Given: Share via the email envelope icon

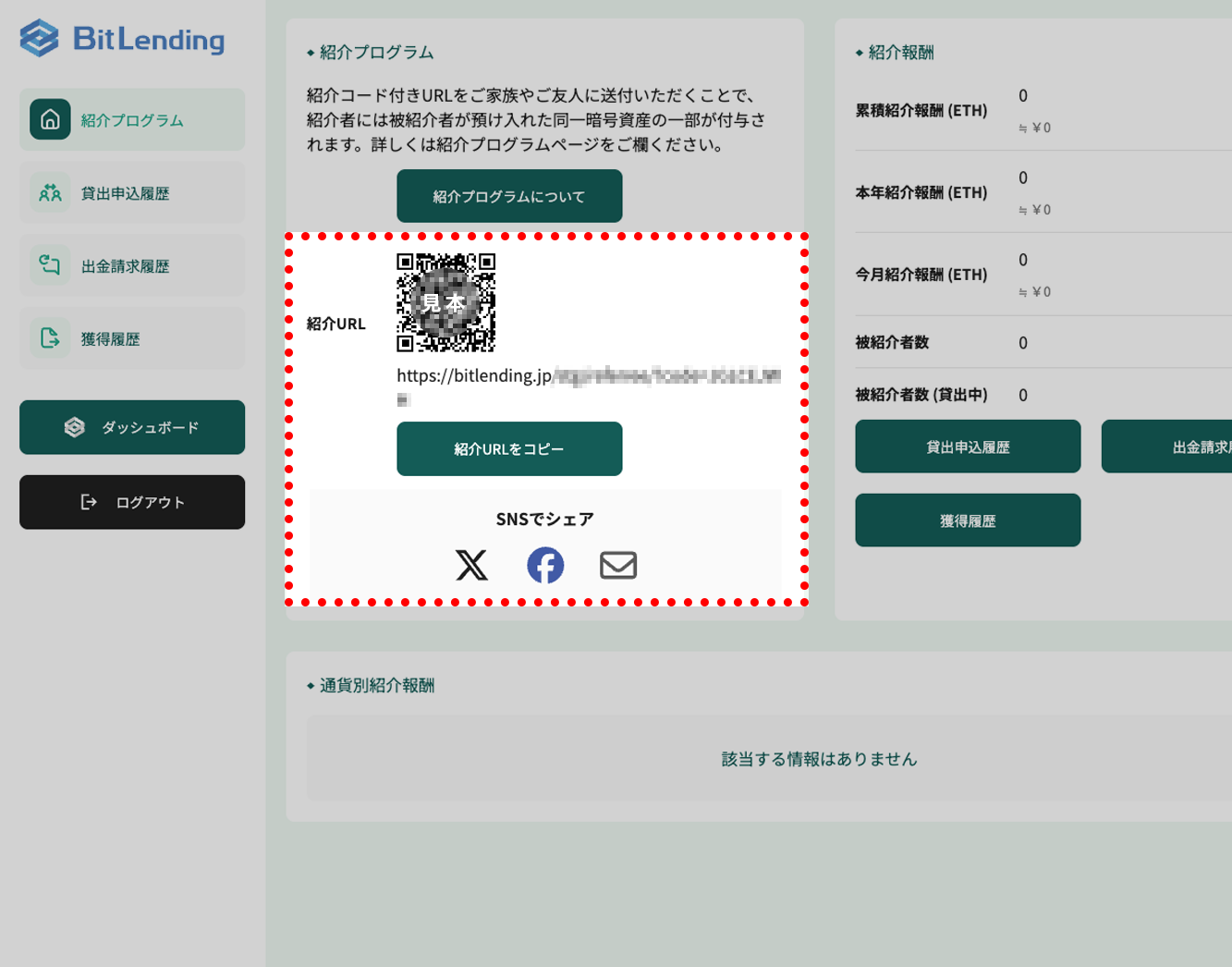Looking at the screenshot, I should click(618, 565).
